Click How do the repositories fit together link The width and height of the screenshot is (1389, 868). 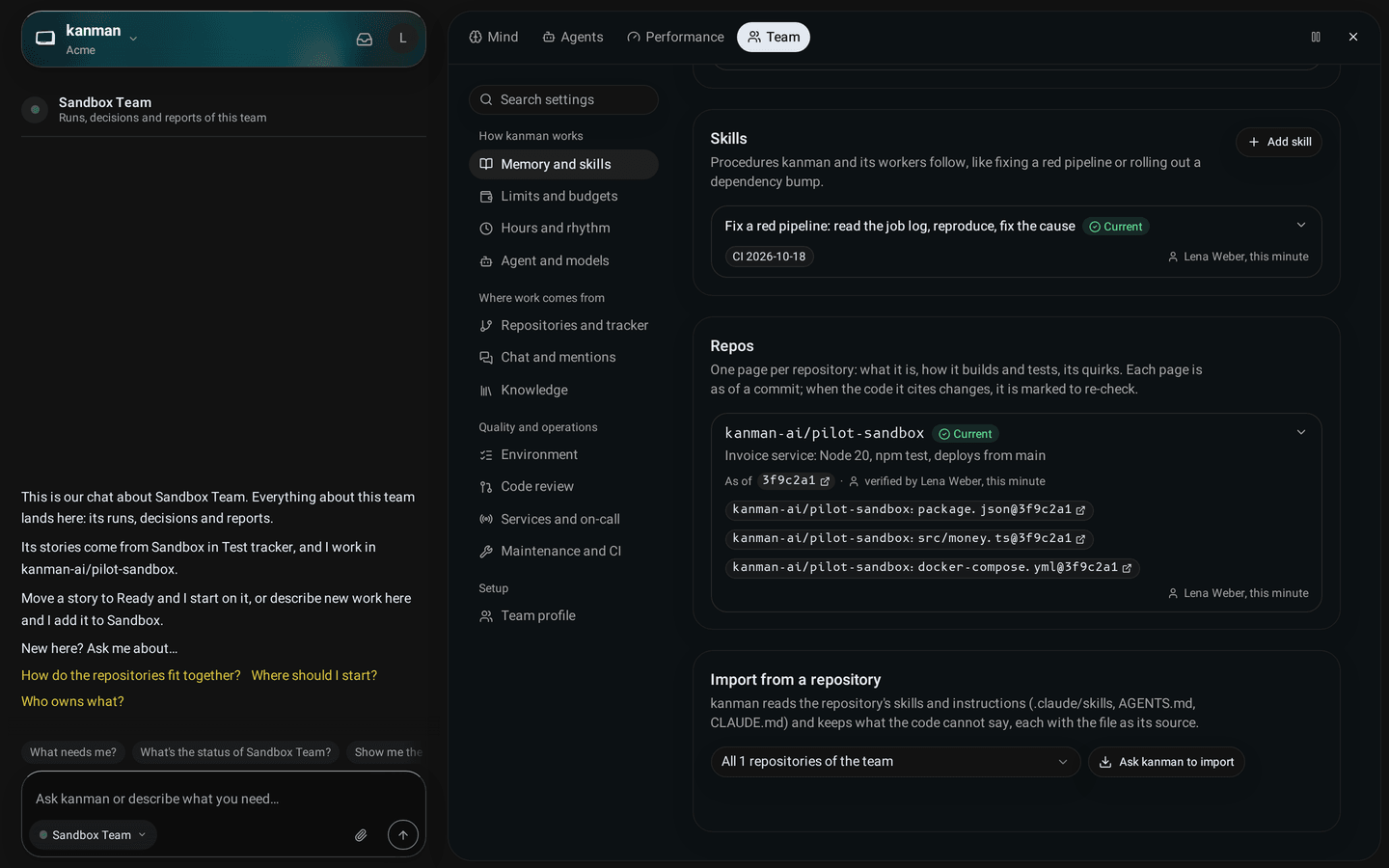coord(131,675)
